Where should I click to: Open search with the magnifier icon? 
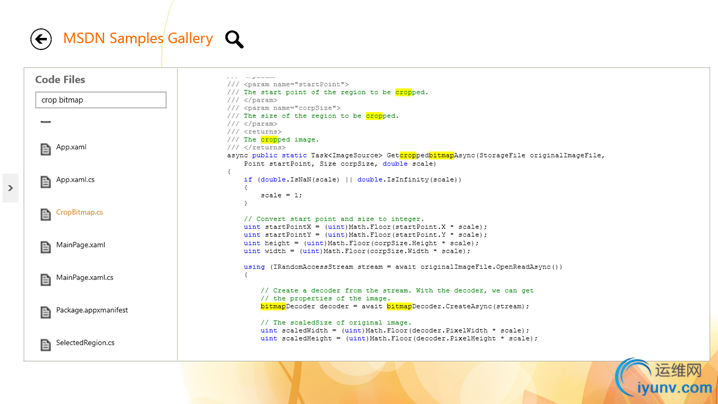pos(234,39)
